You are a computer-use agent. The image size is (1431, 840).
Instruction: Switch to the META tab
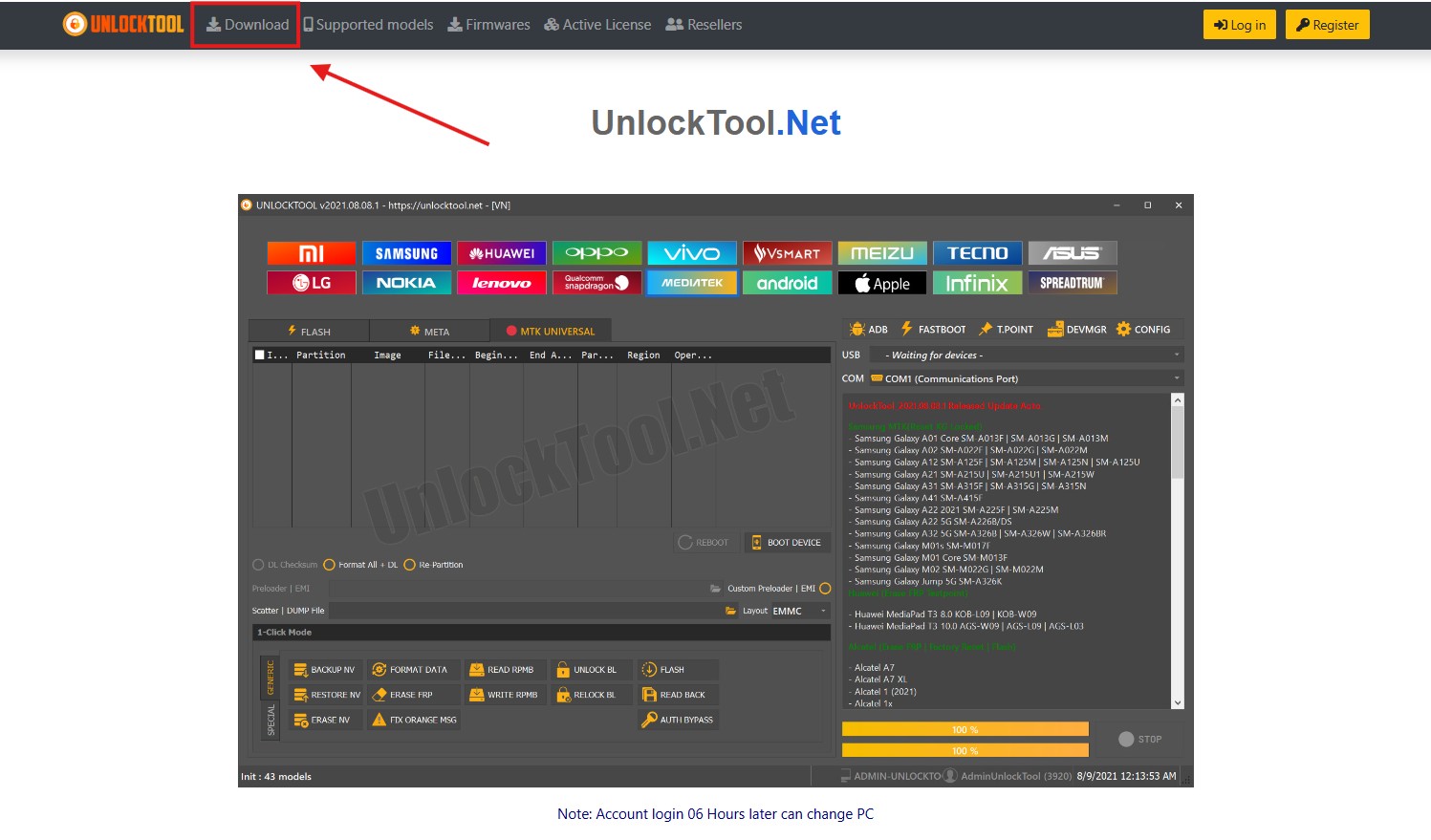[x=429, y=332]
